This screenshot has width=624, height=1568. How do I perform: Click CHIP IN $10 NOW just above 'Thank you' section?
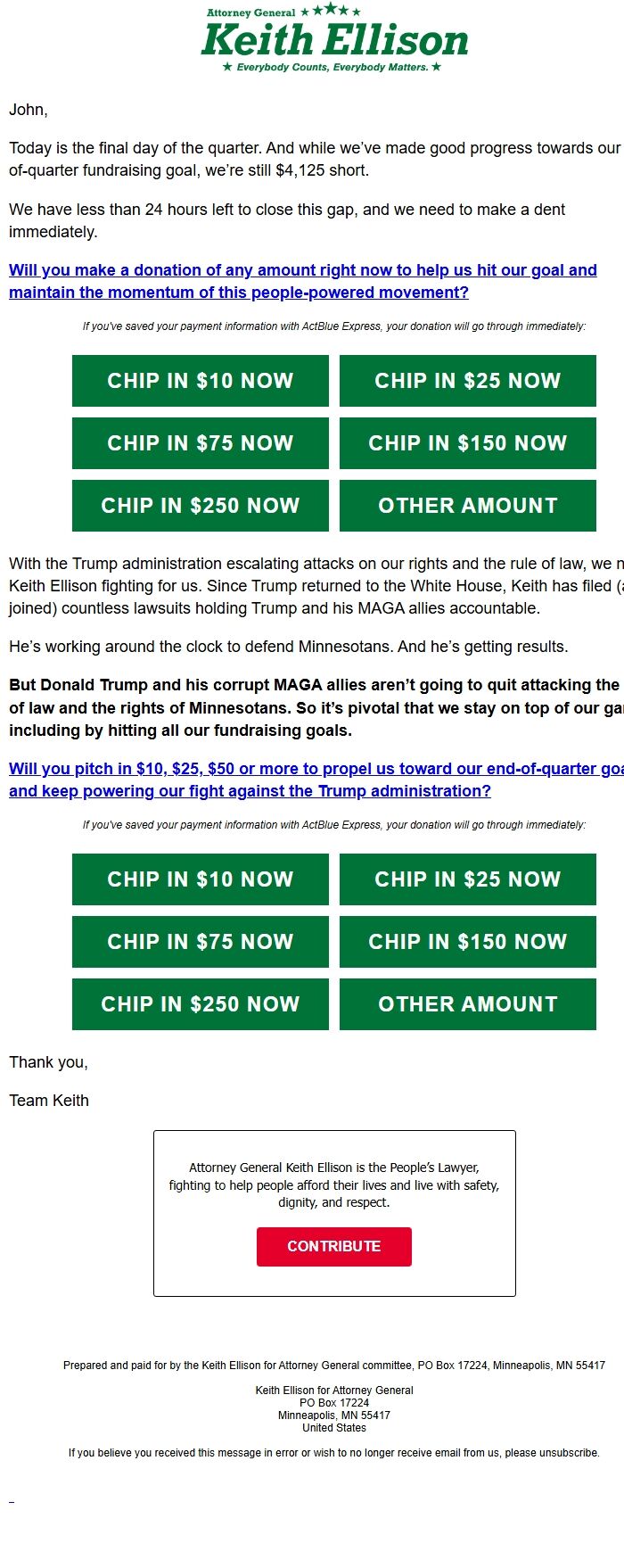201,879
